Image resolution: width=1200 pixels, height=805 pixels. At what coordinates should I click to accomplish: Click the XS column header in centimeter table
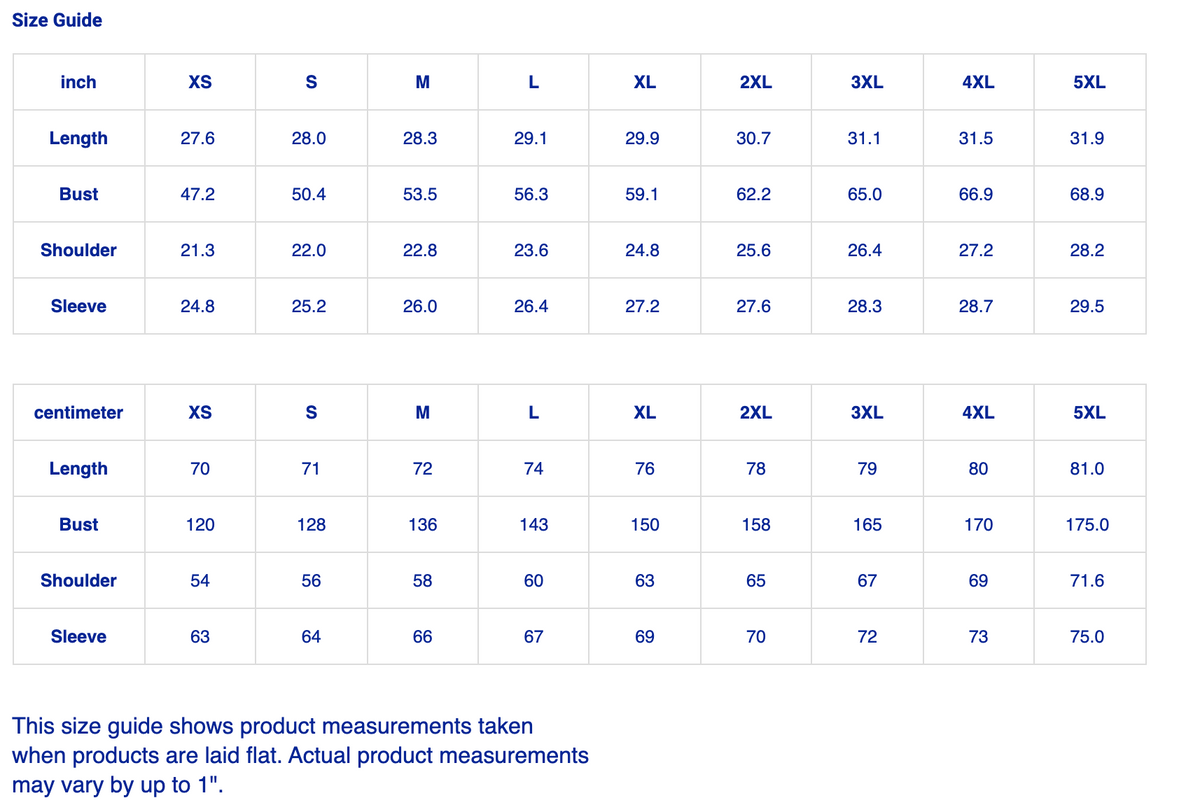pos(200,412)
